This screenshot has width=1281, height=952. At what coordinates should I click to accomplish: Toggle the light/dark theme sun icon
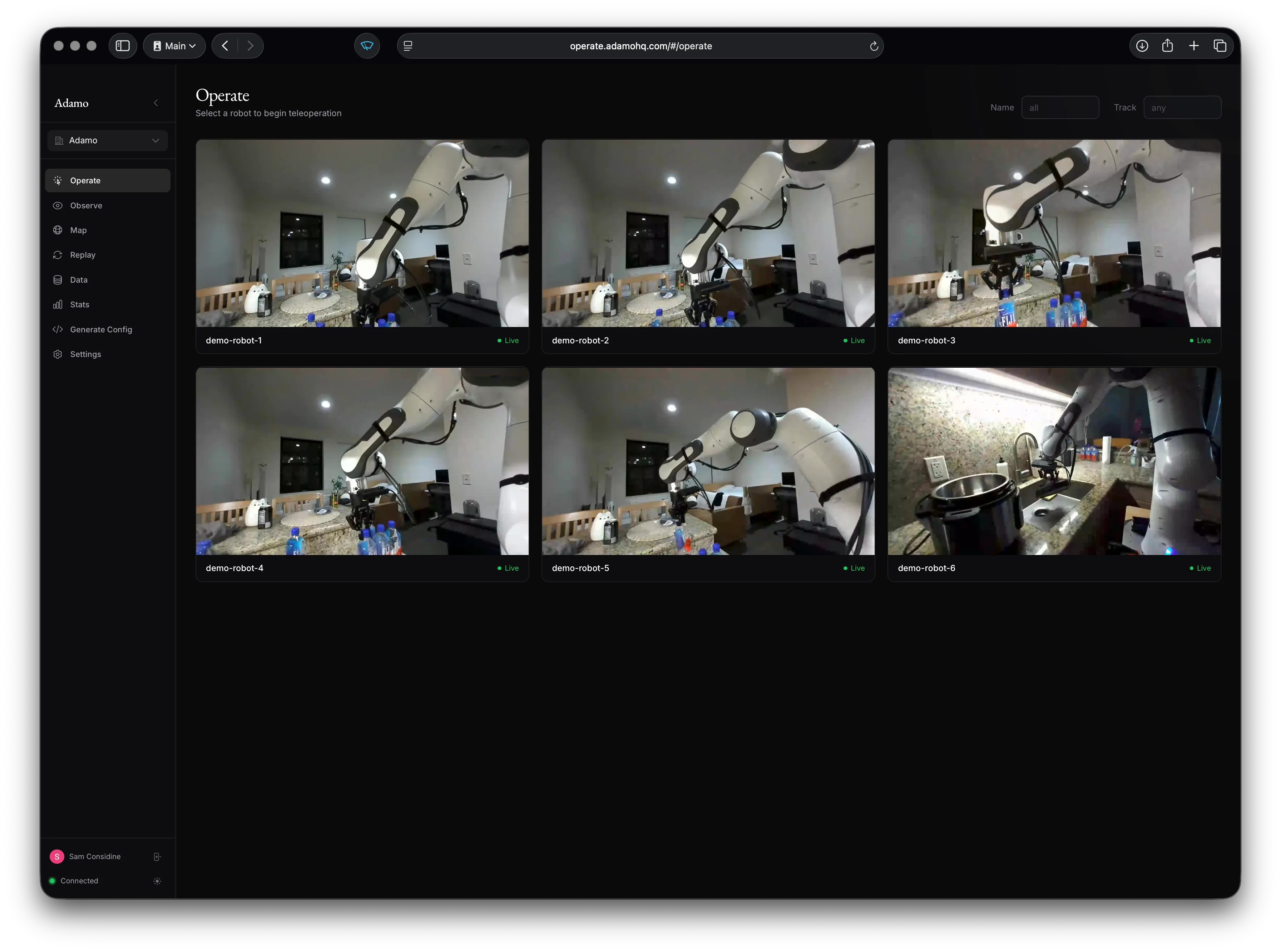[157, 881]
